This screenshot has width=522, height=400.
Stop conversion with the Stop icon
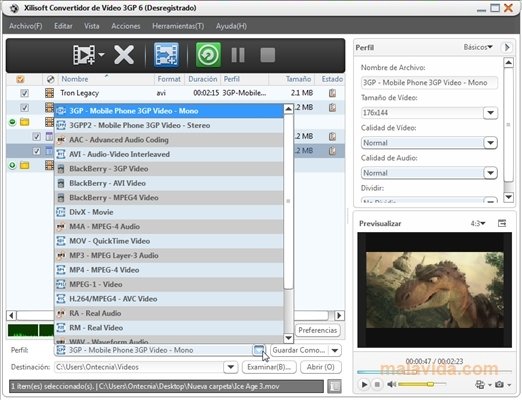(267, 55)
